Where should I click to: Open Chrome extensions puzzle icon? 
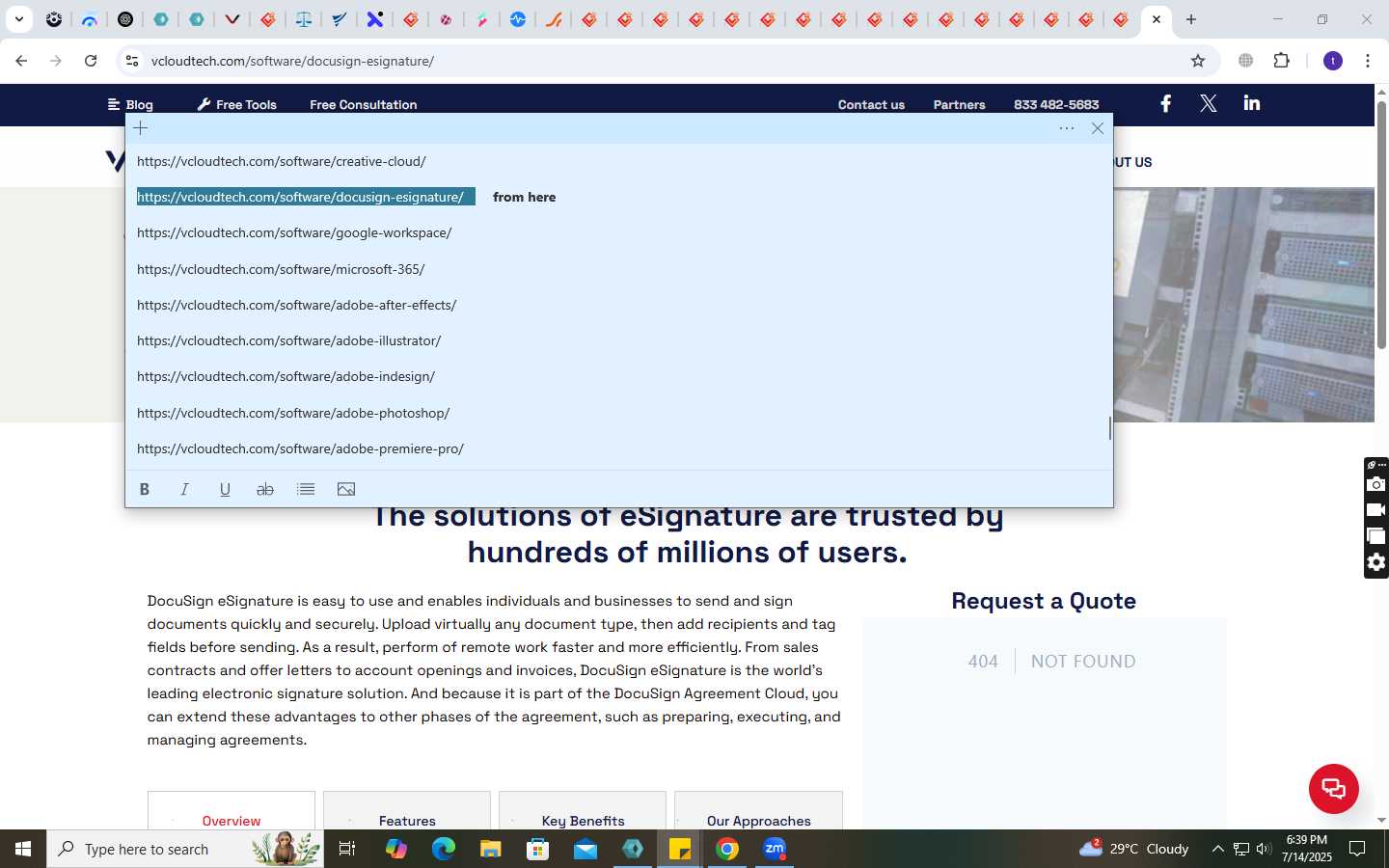(1281, 61)
